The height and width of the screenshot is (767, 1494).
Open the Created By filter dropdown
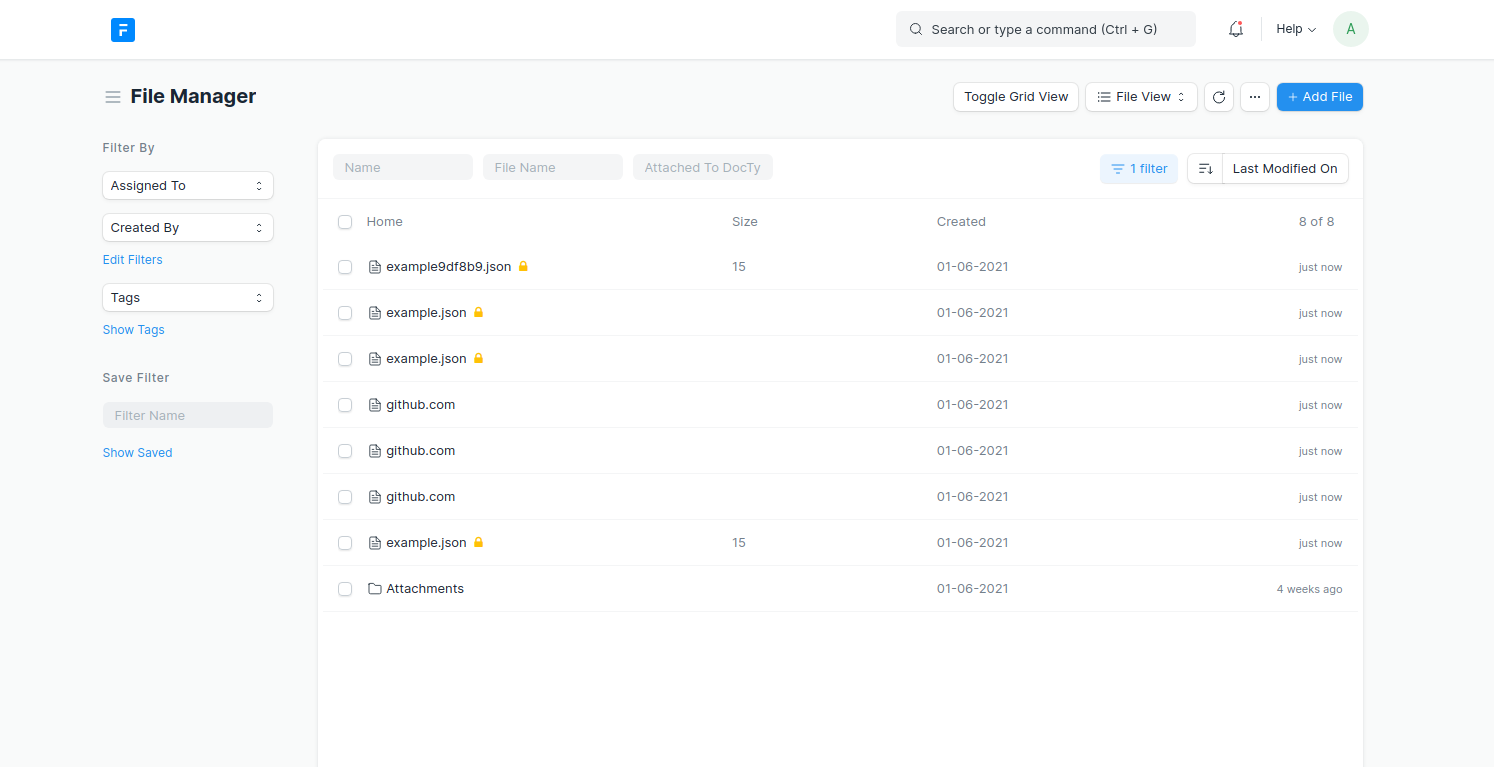tap(187, 227)
